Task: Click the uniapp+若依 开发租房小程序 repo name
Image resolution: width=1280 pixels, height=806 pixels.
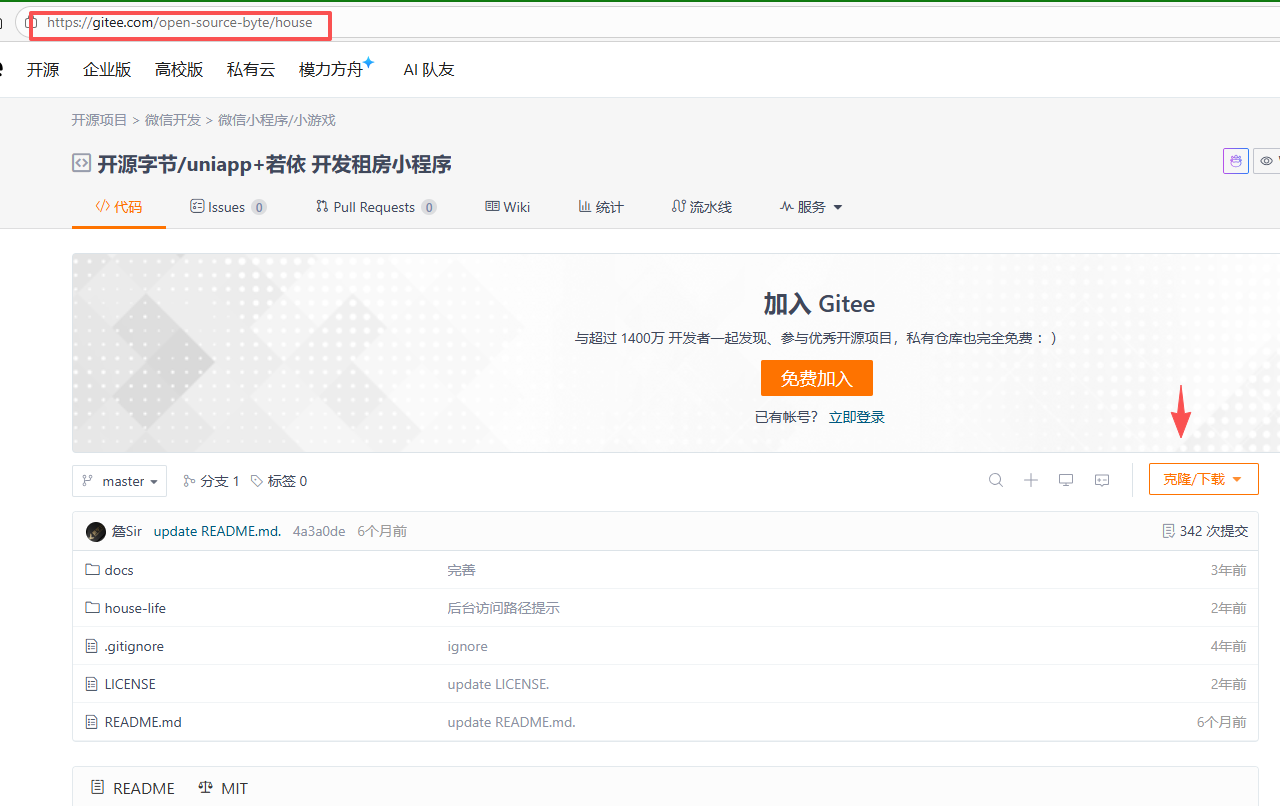Action: pos(317,164)
